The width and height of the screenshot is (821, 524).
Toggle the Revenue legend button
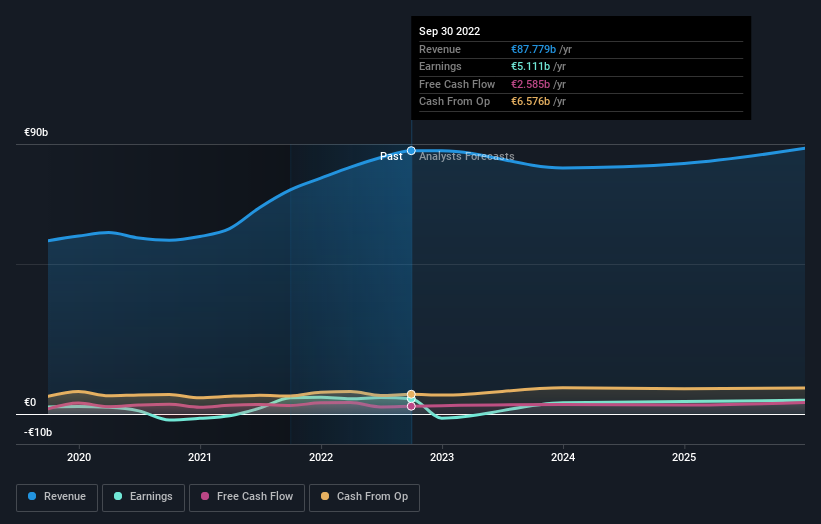coord(57,497)
